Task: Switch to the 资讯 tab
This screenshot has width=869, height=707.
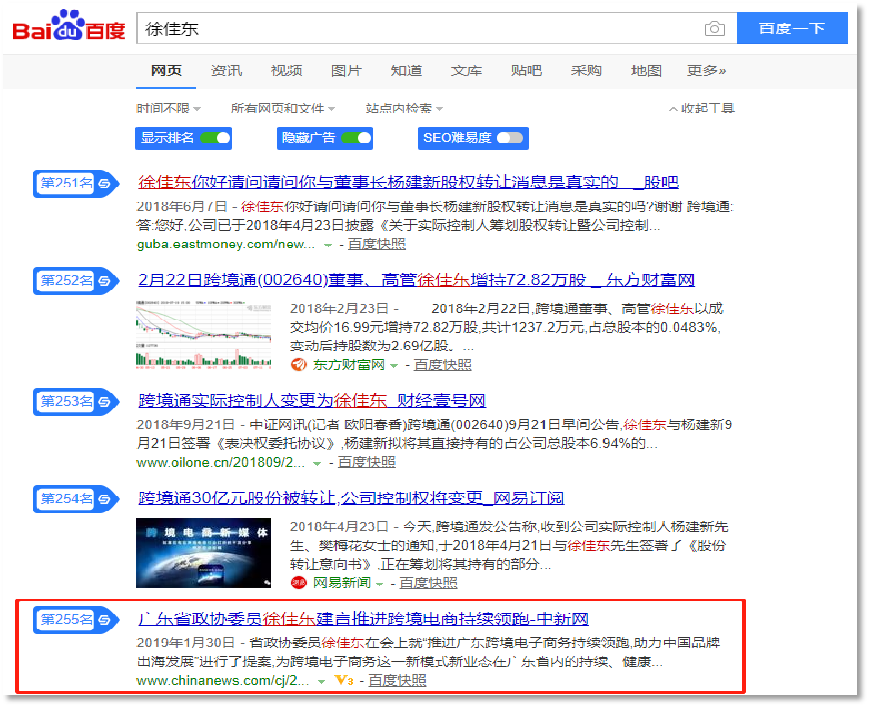Action: pos(226,70)
